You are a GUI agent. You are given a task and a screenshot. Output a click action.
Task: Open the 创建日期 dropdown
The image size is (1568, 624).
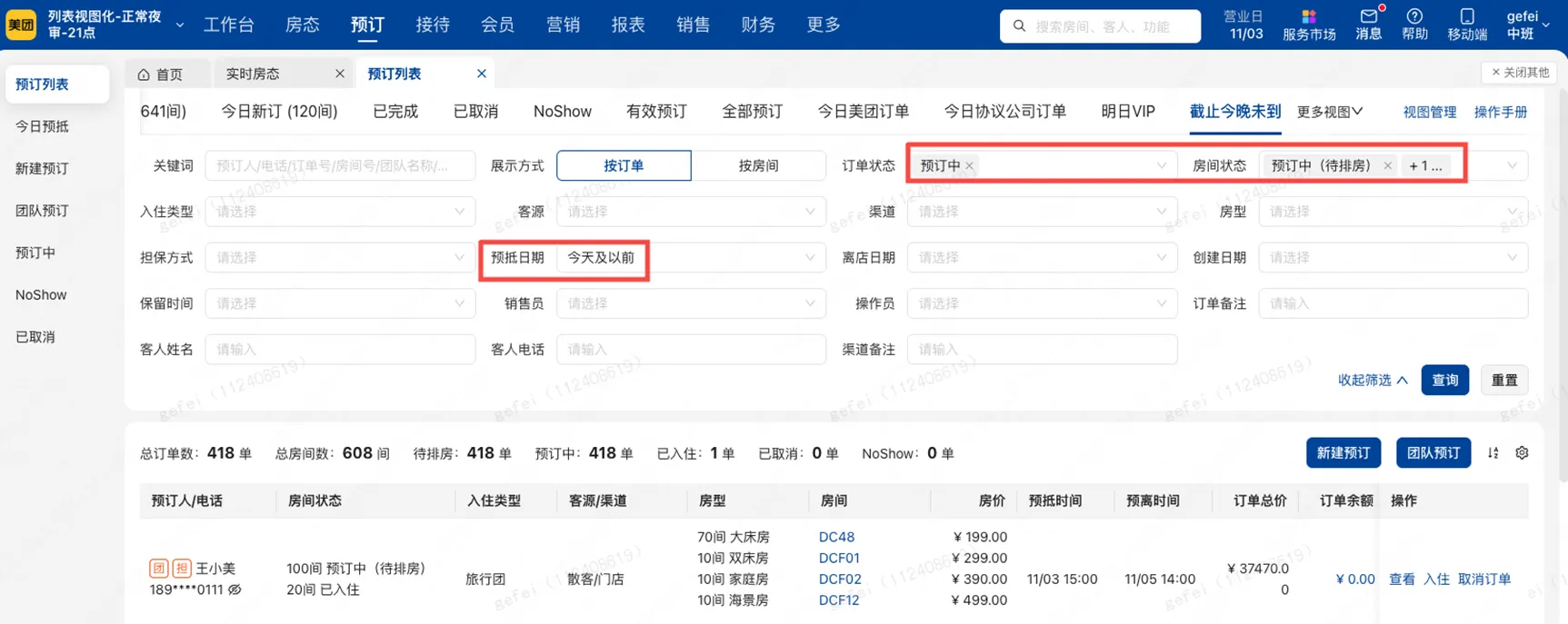[1393, 258]
